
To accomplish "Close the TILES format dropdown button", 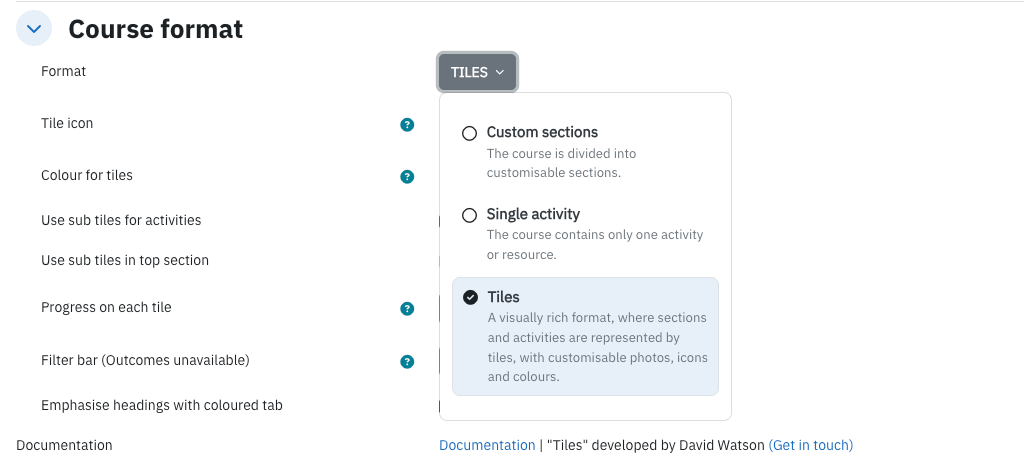I will point(477,72).
